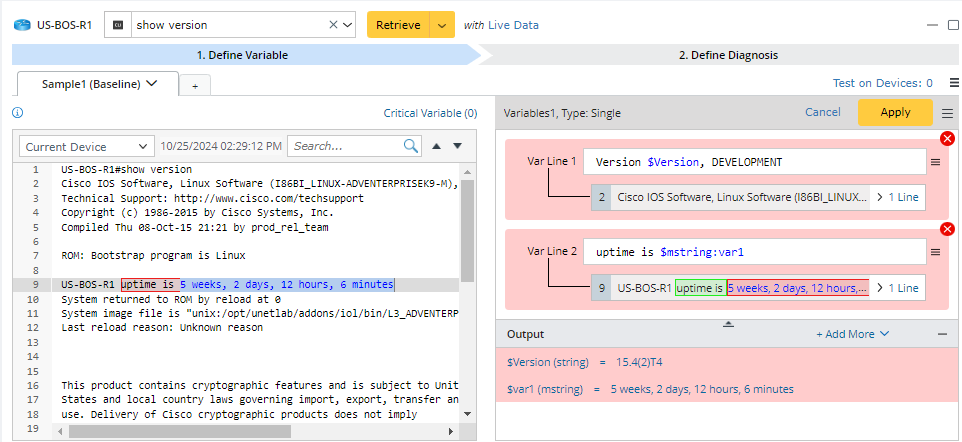
Task: Expand the Add More dropdown in Output
Action: pyautogui.click(x=852, y=334)
